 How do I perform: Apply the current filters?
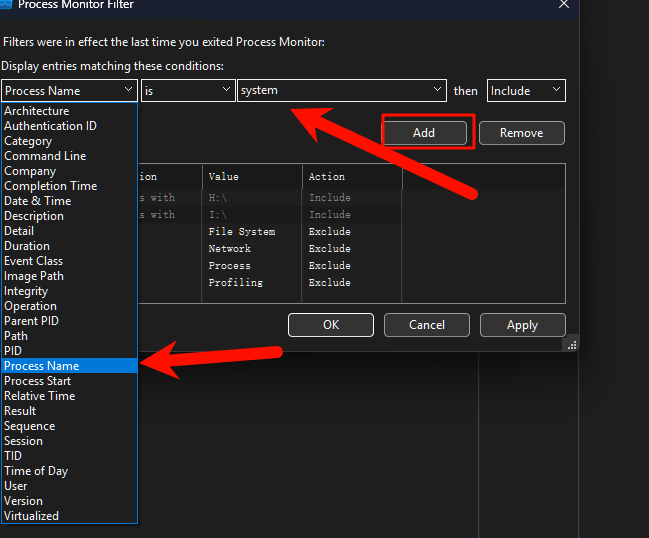coord(523,325)
